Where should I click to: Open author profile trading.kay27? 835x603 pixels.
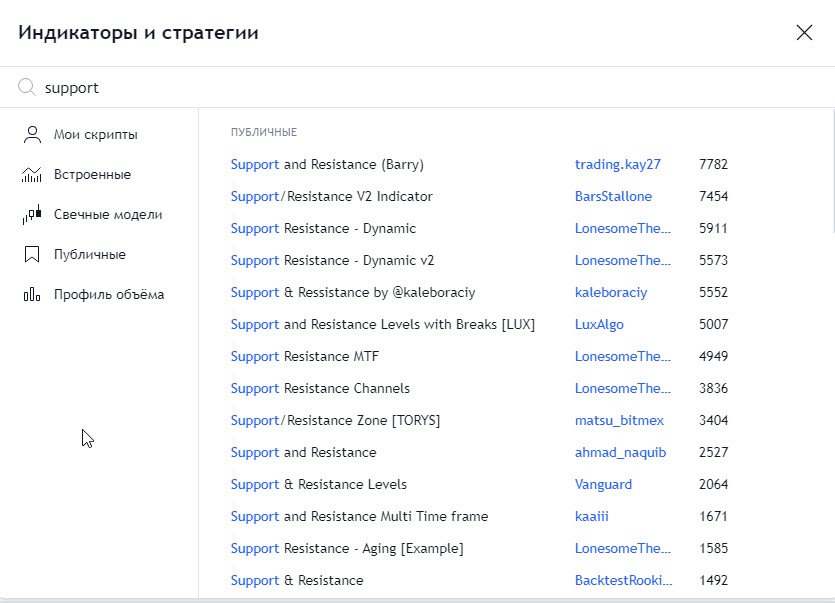point(618,165)
